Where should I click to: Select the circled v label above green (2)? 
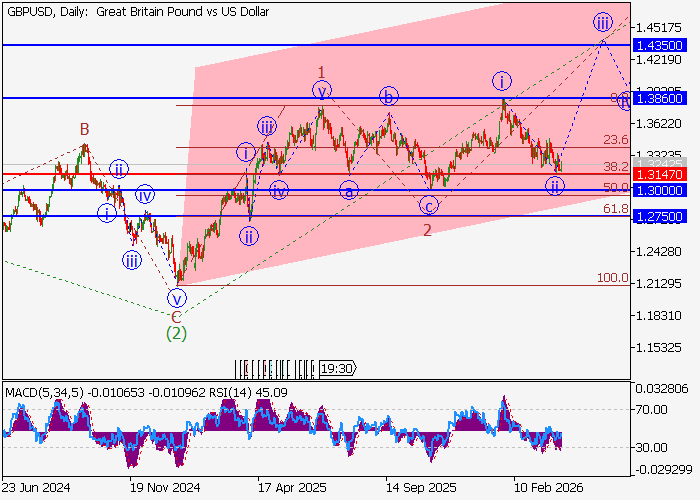(177, 298)
